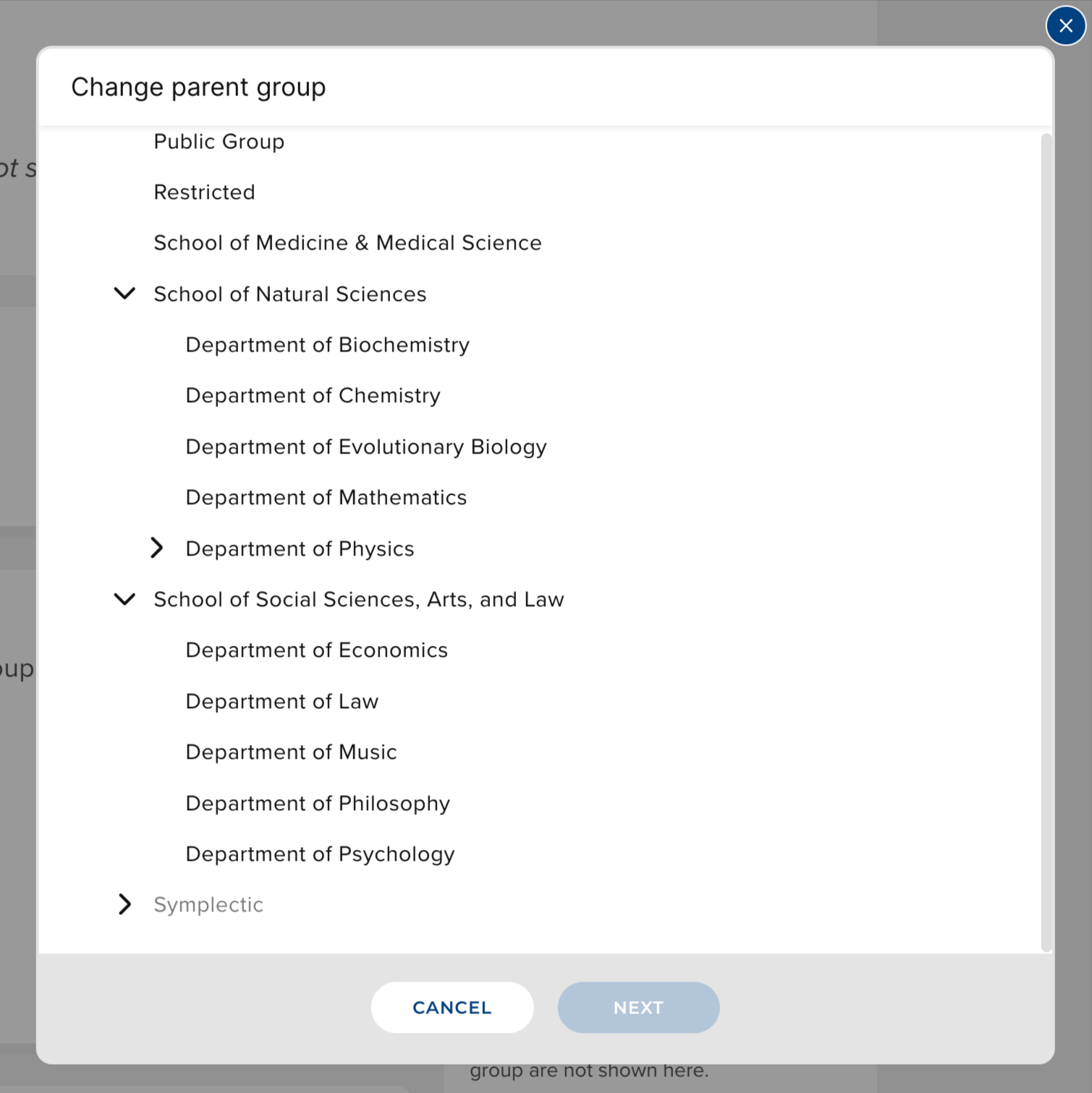Choose the Restricted group
The image size is (1092, 1093).
pos(204,192)
